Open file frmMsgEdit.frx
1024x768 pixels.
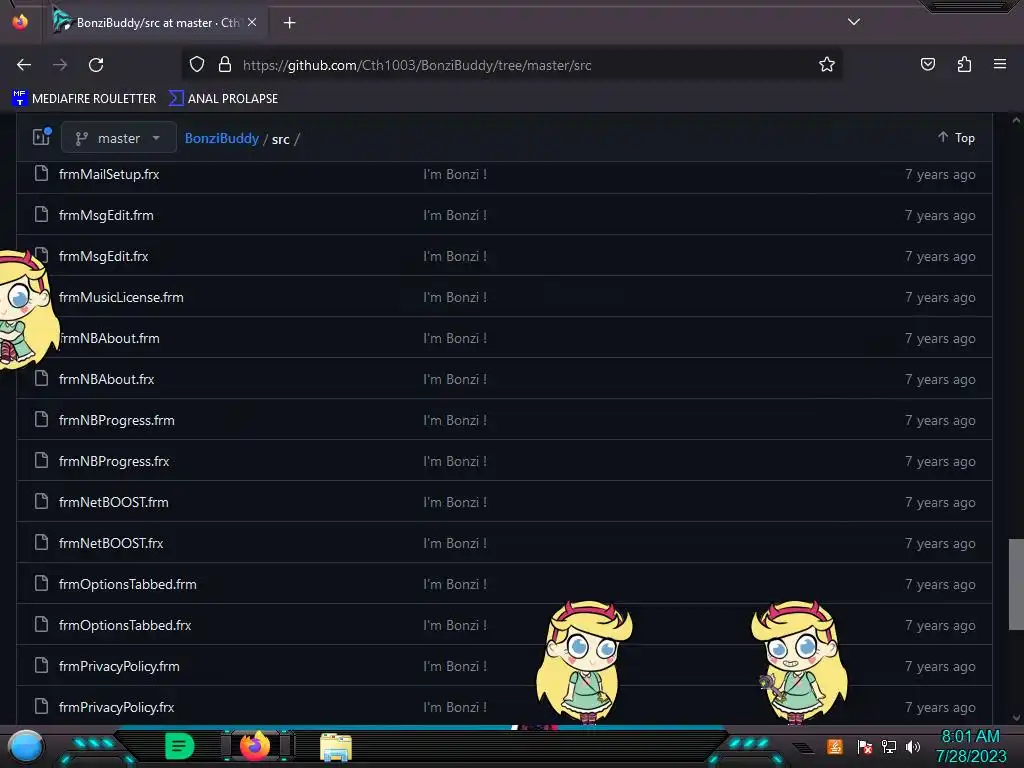click(104, 257)
